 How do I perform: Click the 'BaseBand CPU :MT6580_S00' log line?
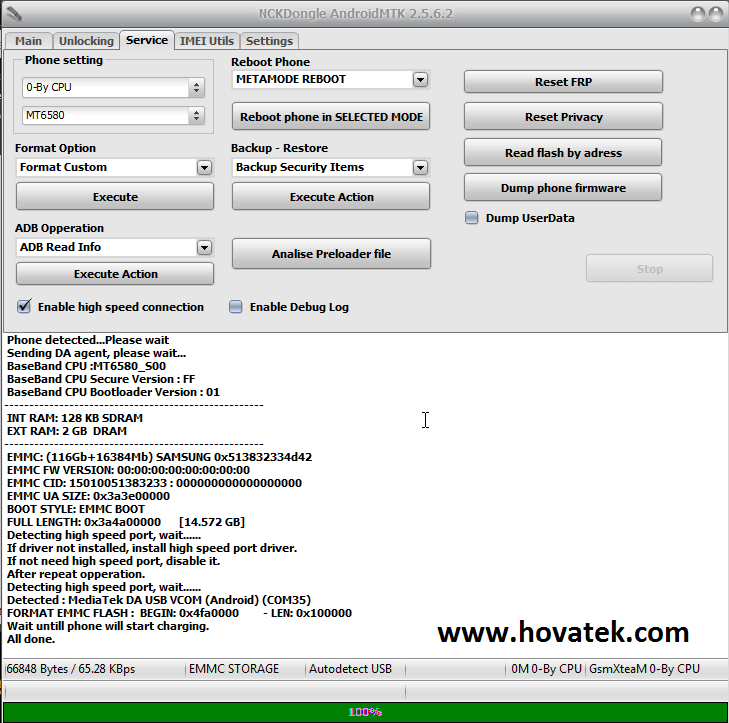(x=86, y=366)
